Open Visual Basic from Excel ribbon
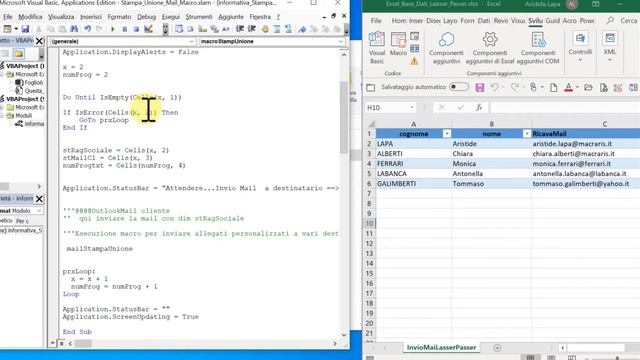The width and height of the screenshot is (640, 360). [x=377, y=48]
